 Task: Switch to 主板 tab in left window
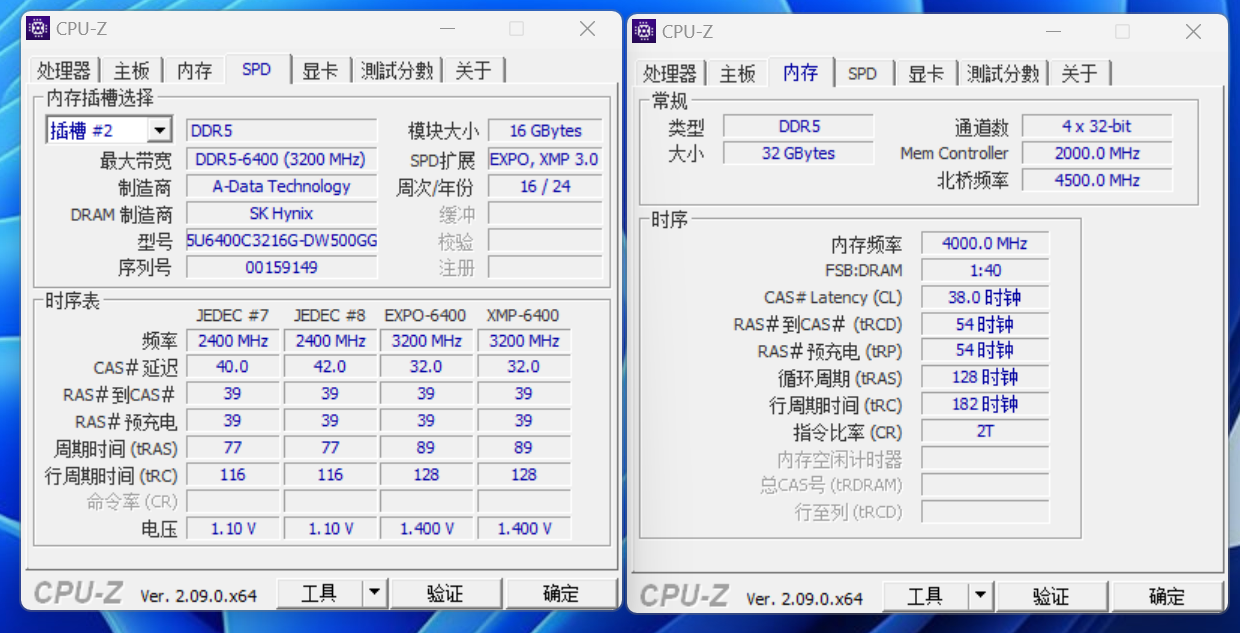(131, 70)
